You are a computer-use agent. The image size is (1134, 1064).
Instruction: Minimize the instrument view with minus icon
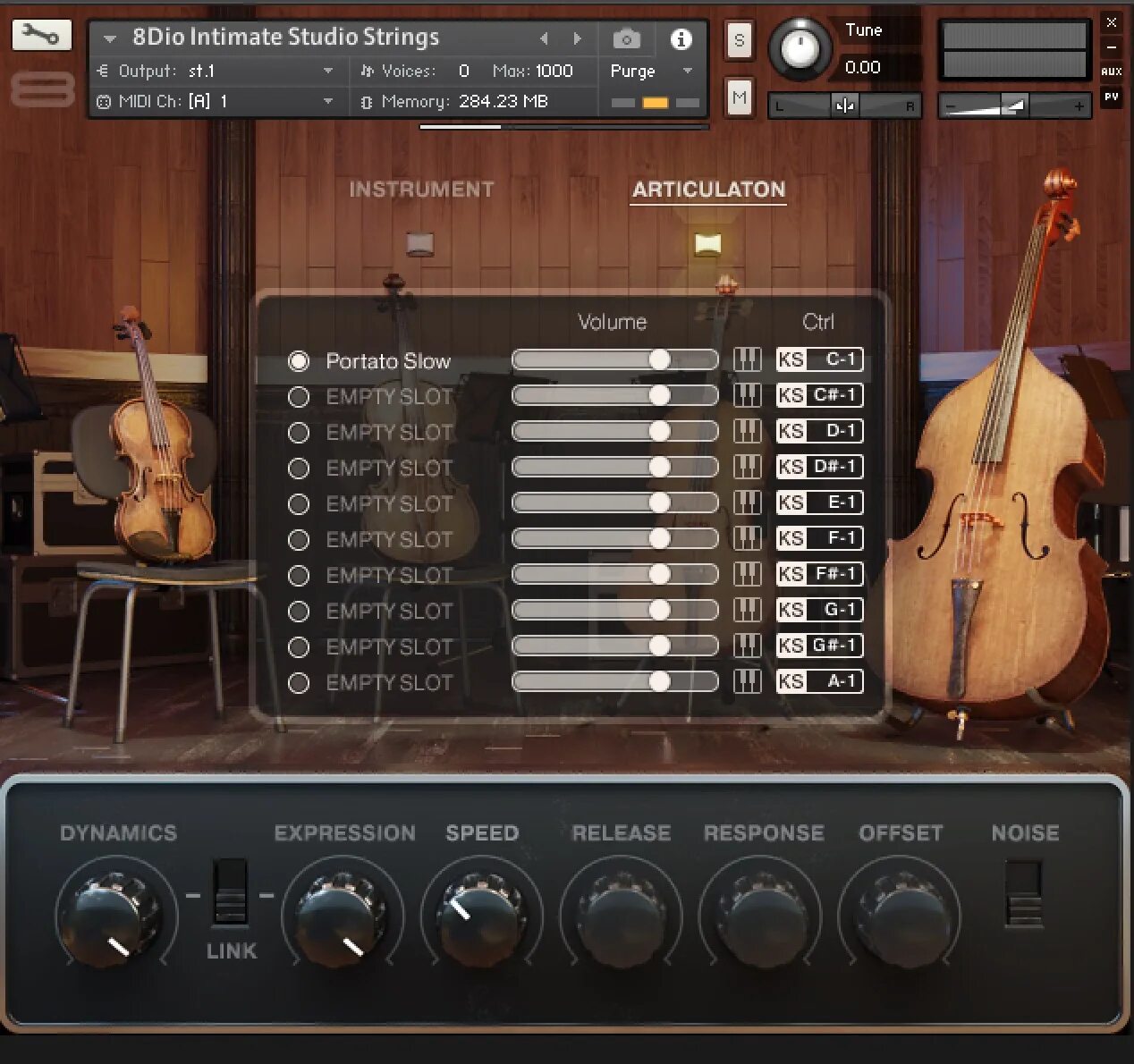point(1112,46)
